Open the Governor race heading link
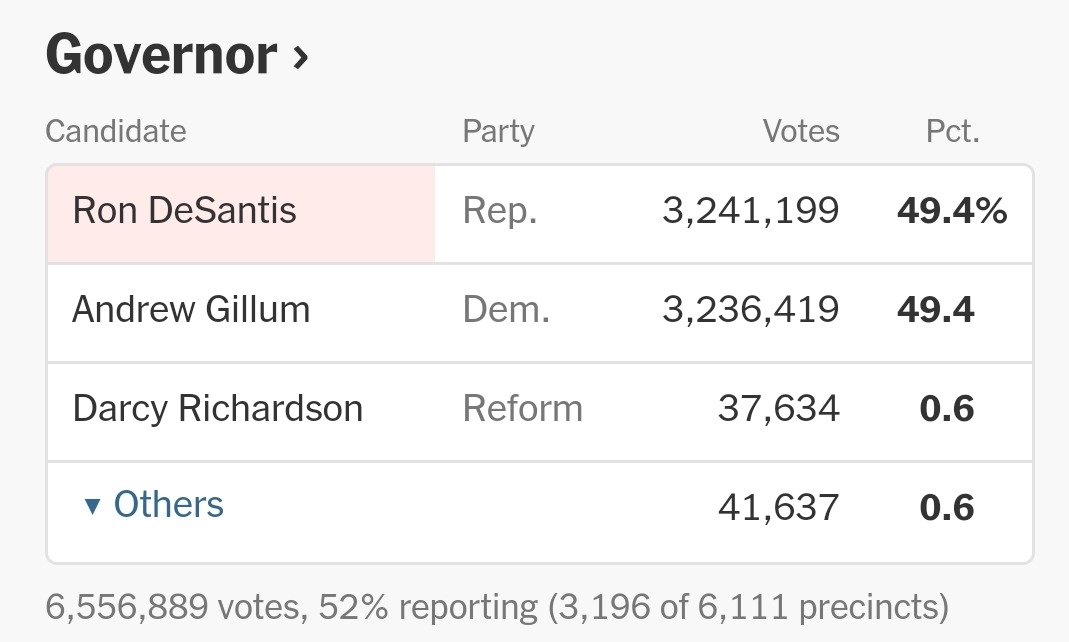This screenshot has height=642, width=1069. click(160, 55)
